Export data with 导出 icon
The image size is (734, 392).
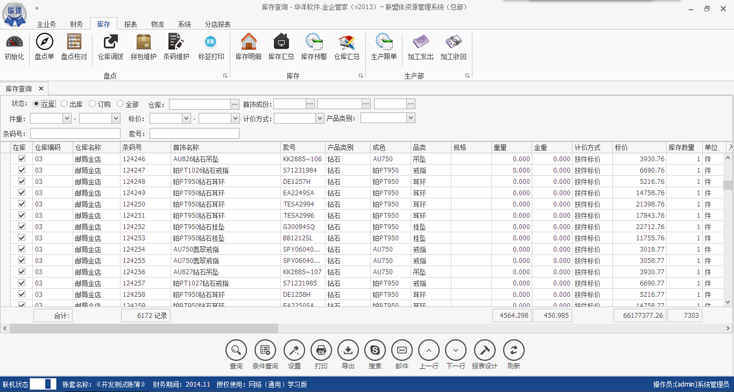348,350
